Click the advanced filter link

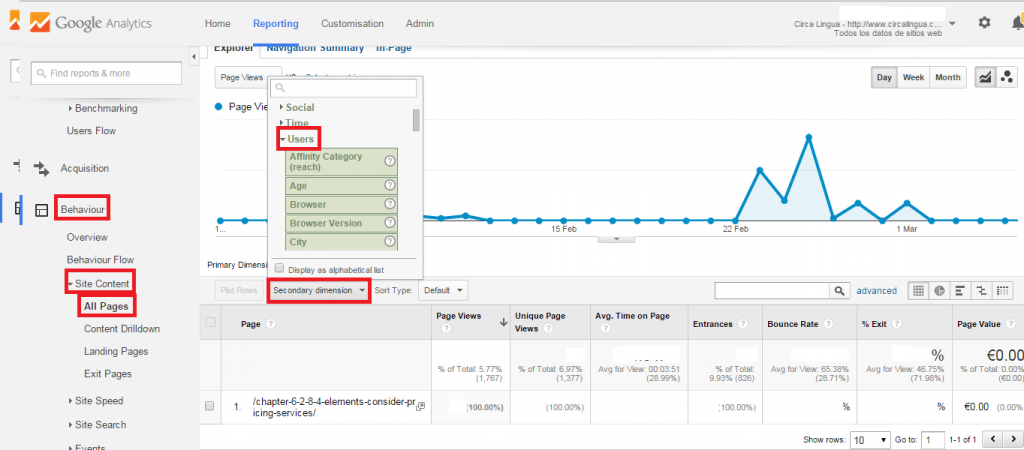pos(876,291)
